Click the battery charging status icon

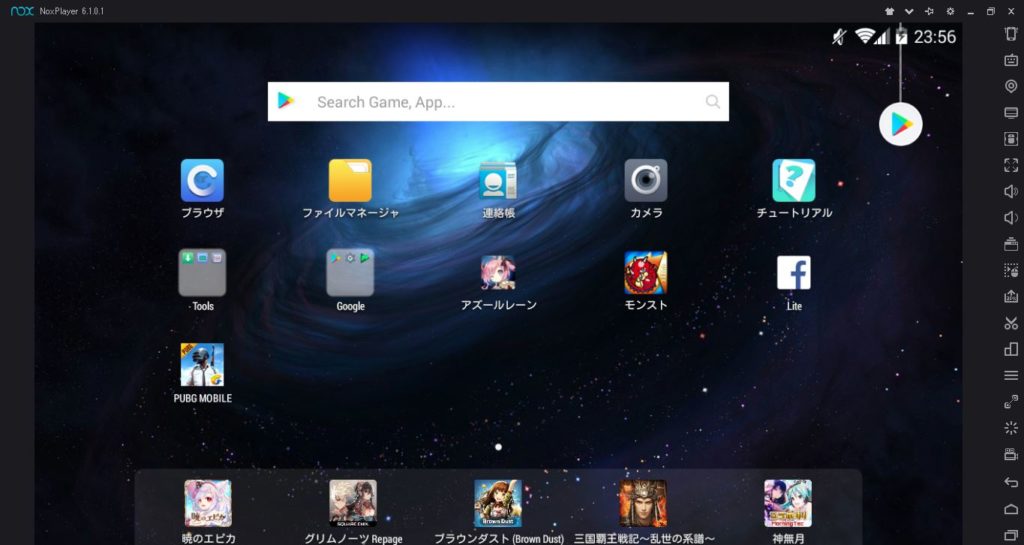pyautogui.click(x=902, y=37)
